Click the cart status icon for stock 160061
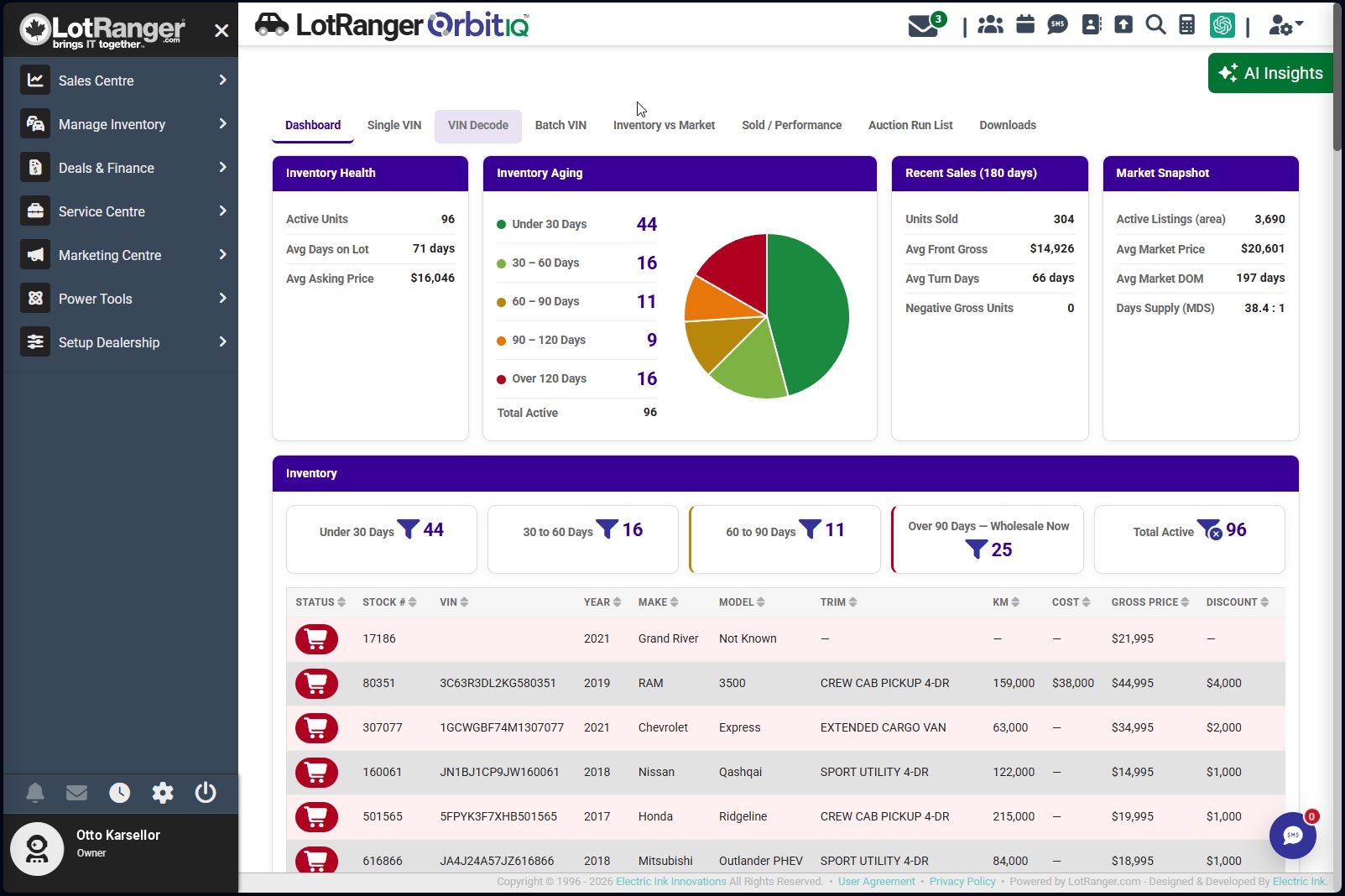This screenshot has height=896, width=1345. click(x=316, y=773)
